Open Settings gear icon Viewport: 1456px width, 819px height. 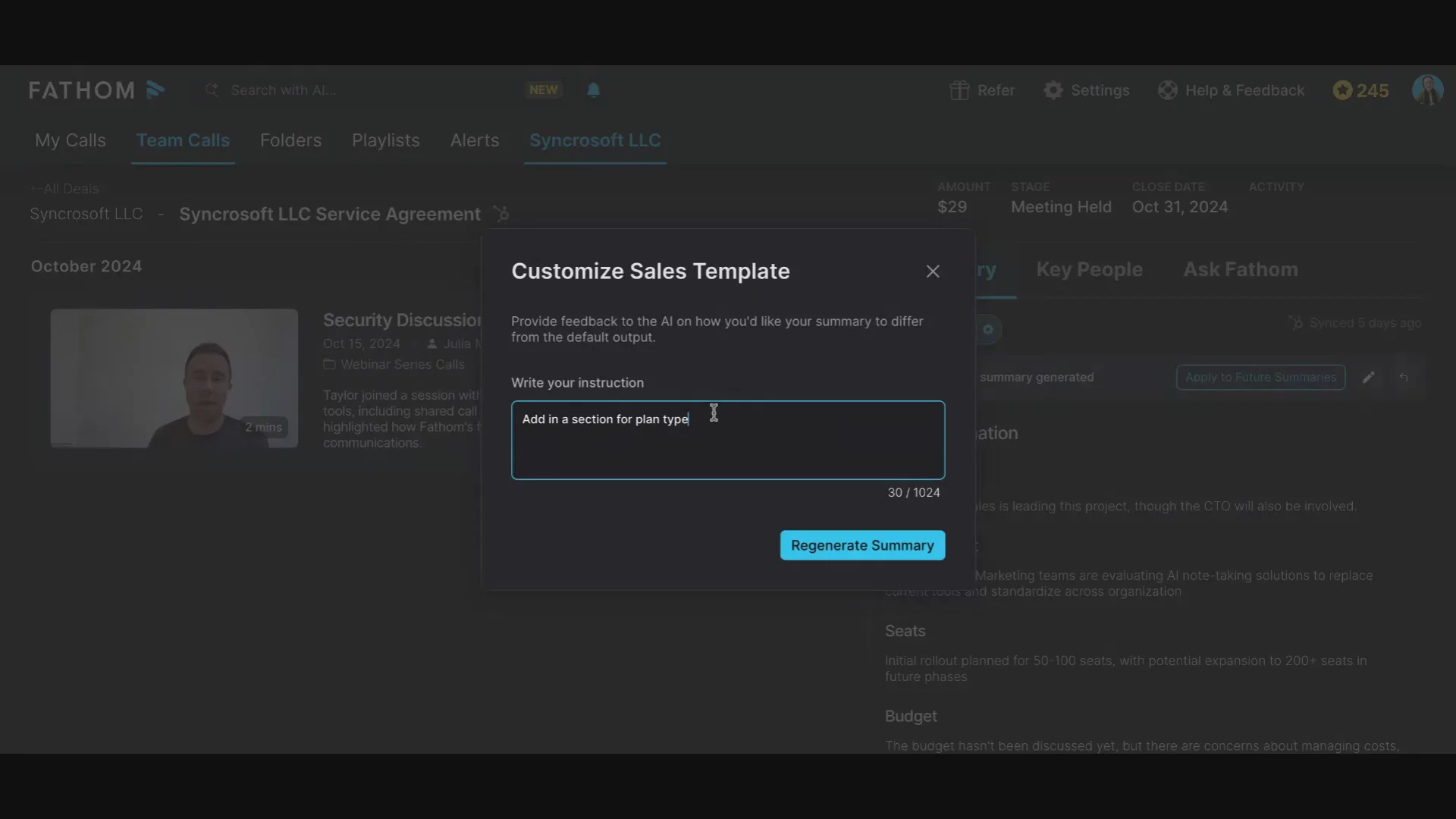[x=1053, y=90]
